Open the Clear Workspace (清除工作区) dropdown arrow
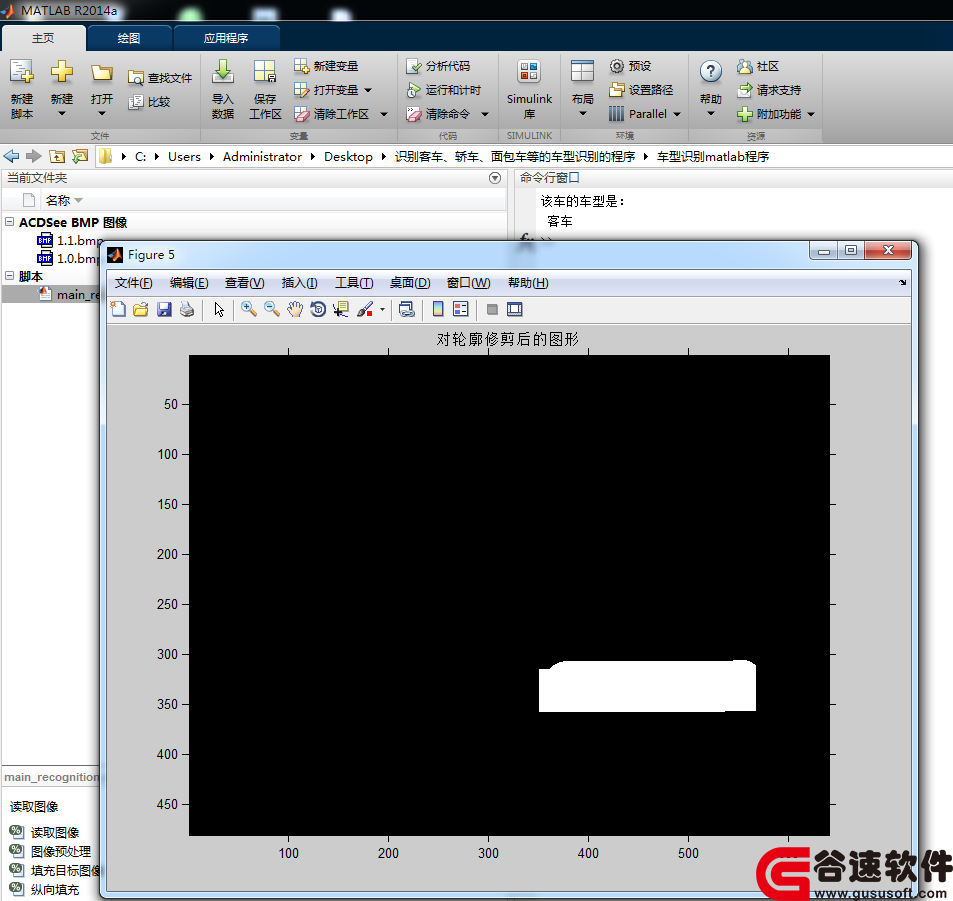Image resolution: width=953 pixels, height=901 pixels. (384, 114)
